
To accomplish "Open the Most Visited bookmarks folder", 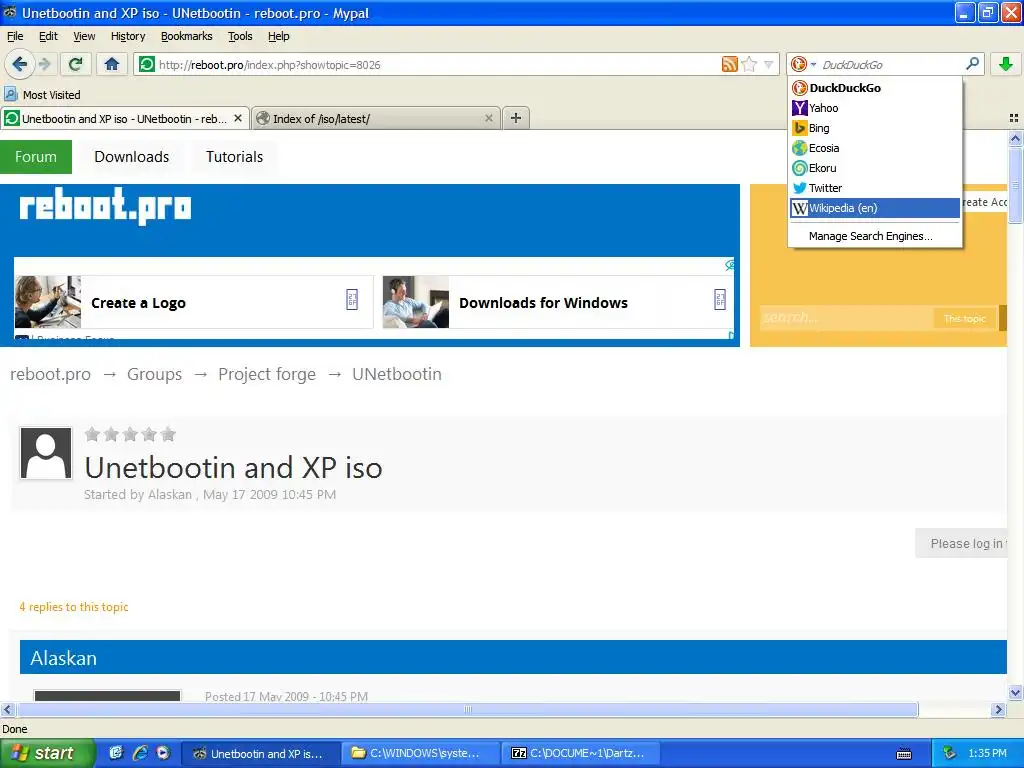I will click(42, 95).
